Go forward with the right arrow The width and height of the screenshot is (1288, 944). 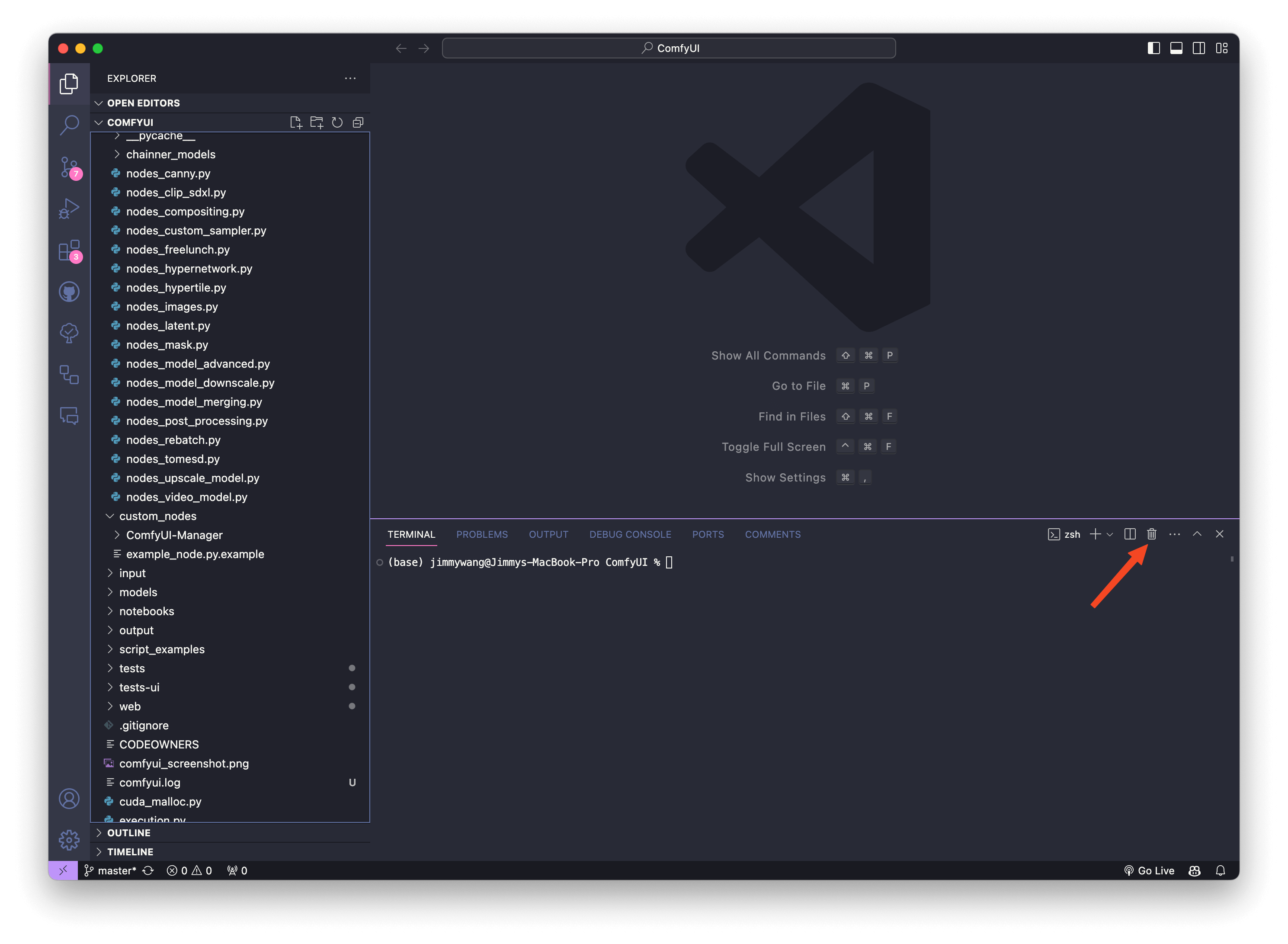[424, 48]
